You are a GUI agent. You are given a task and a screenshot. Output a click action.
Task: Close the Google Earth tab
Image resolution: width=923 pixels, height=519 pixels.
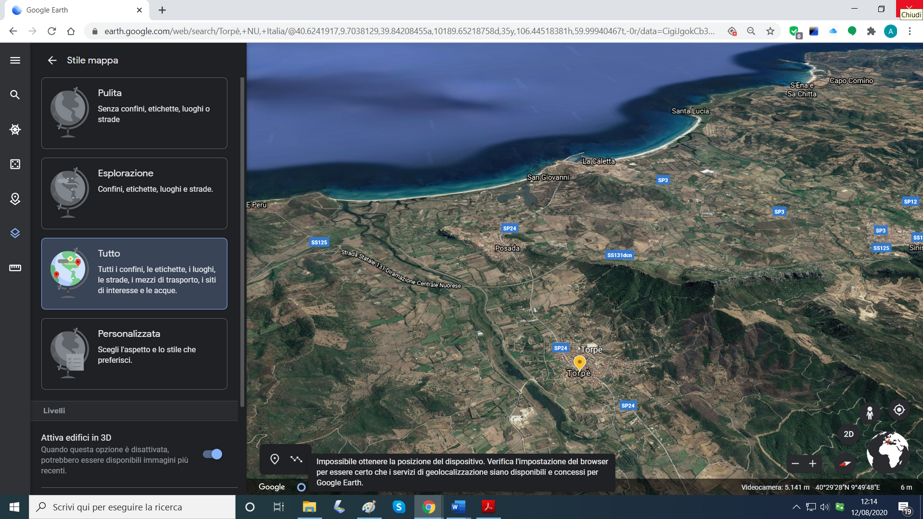click(139, 10)
